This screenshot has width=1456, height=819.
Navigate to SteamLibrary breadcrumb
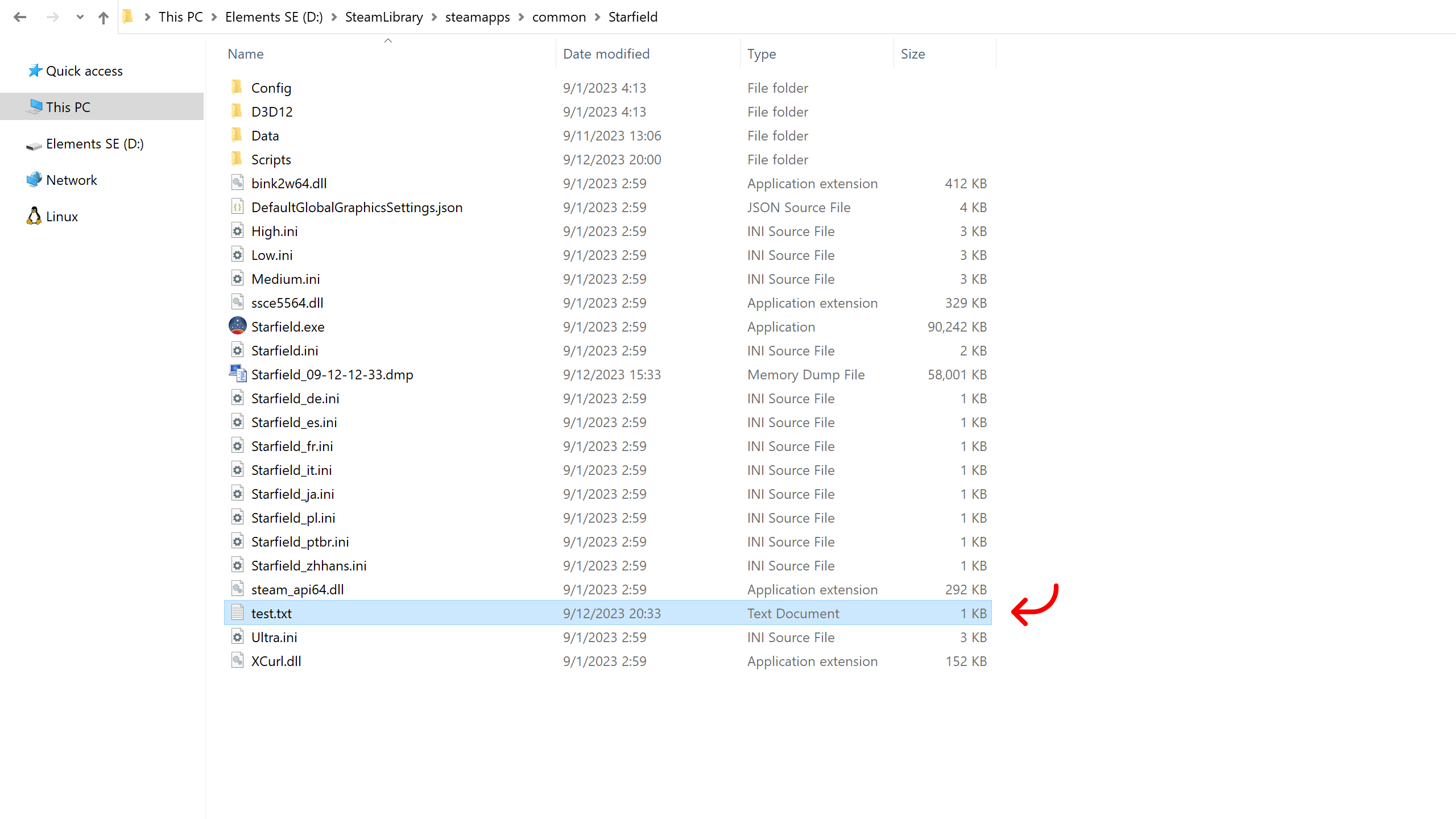click(x=384, y=17)
